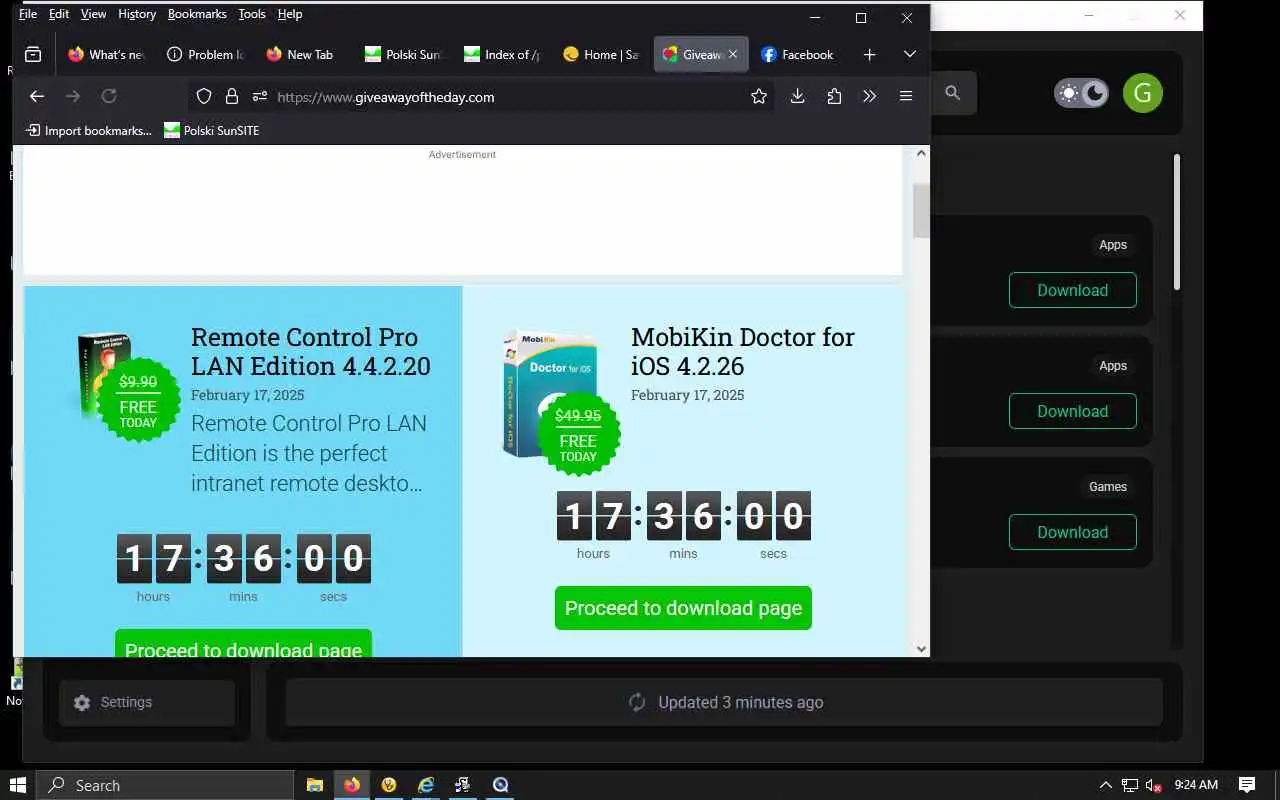Open the History menu

tap(137, 14)
